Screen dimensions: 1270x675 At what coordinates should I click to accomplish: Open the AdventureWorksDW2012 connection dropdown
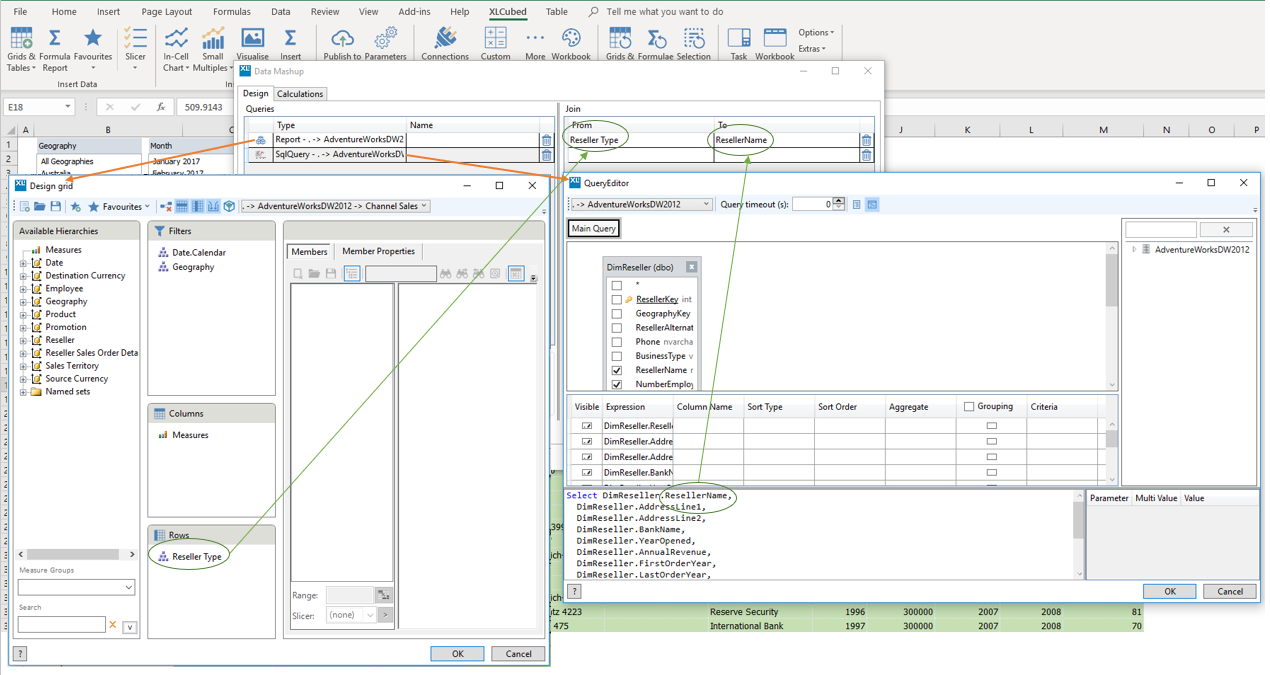coord(641,205)
